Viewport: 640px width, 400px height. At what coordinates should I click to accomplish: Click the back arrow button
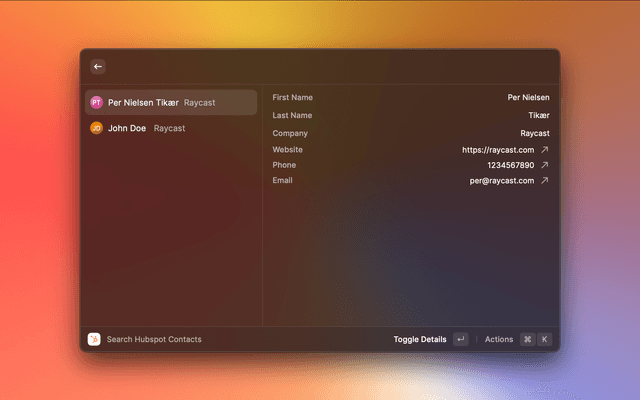click(x=98, y=67)
